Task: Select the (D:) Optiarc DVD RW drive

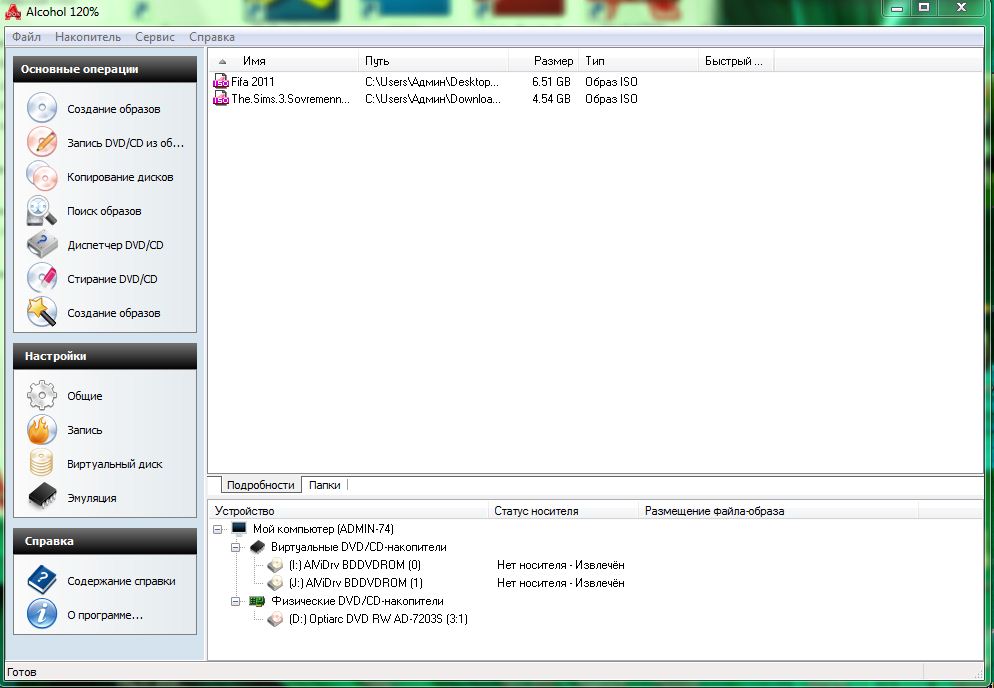Action: (x=377, y=619)
